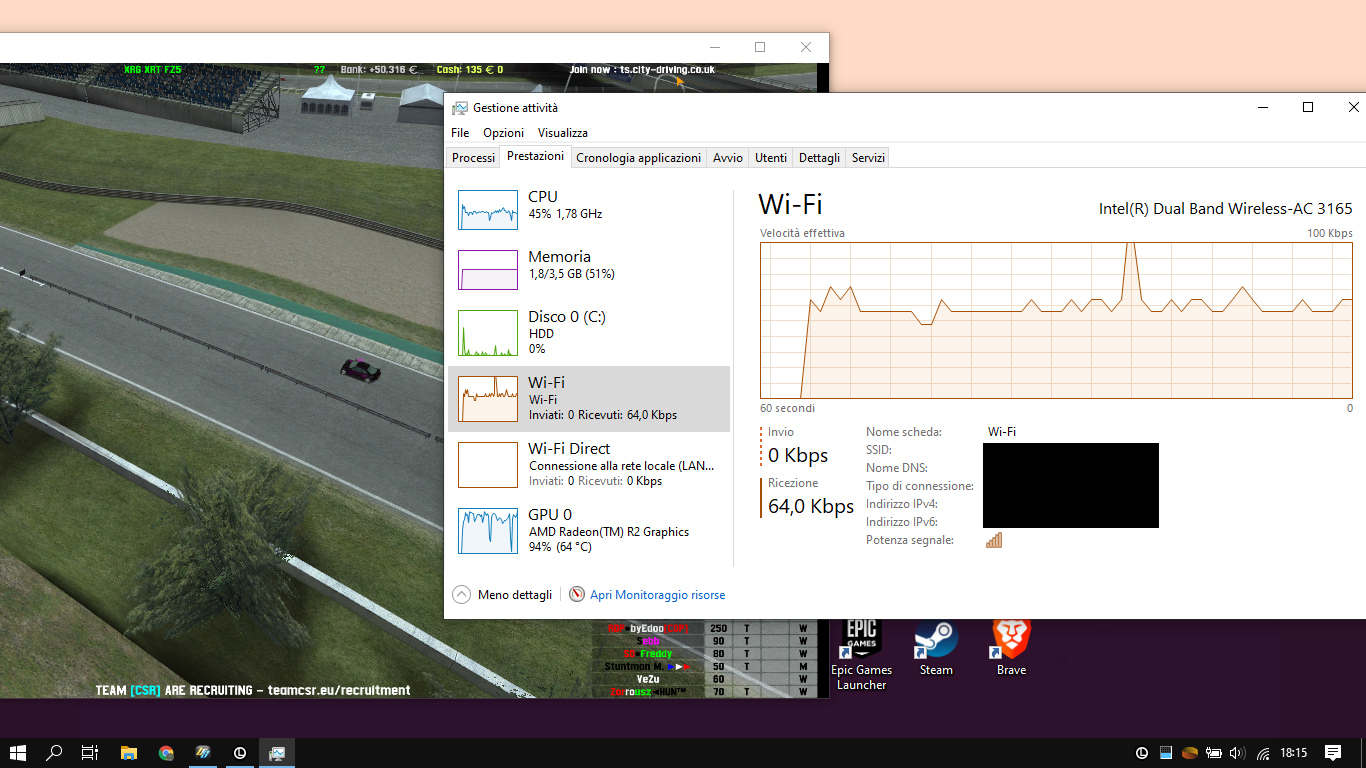Viewport: 1366px width, 768px height.
Task: Click the 'TEAM [CSR] ARE RECRUITING' game message
Action: coord(253,690)
